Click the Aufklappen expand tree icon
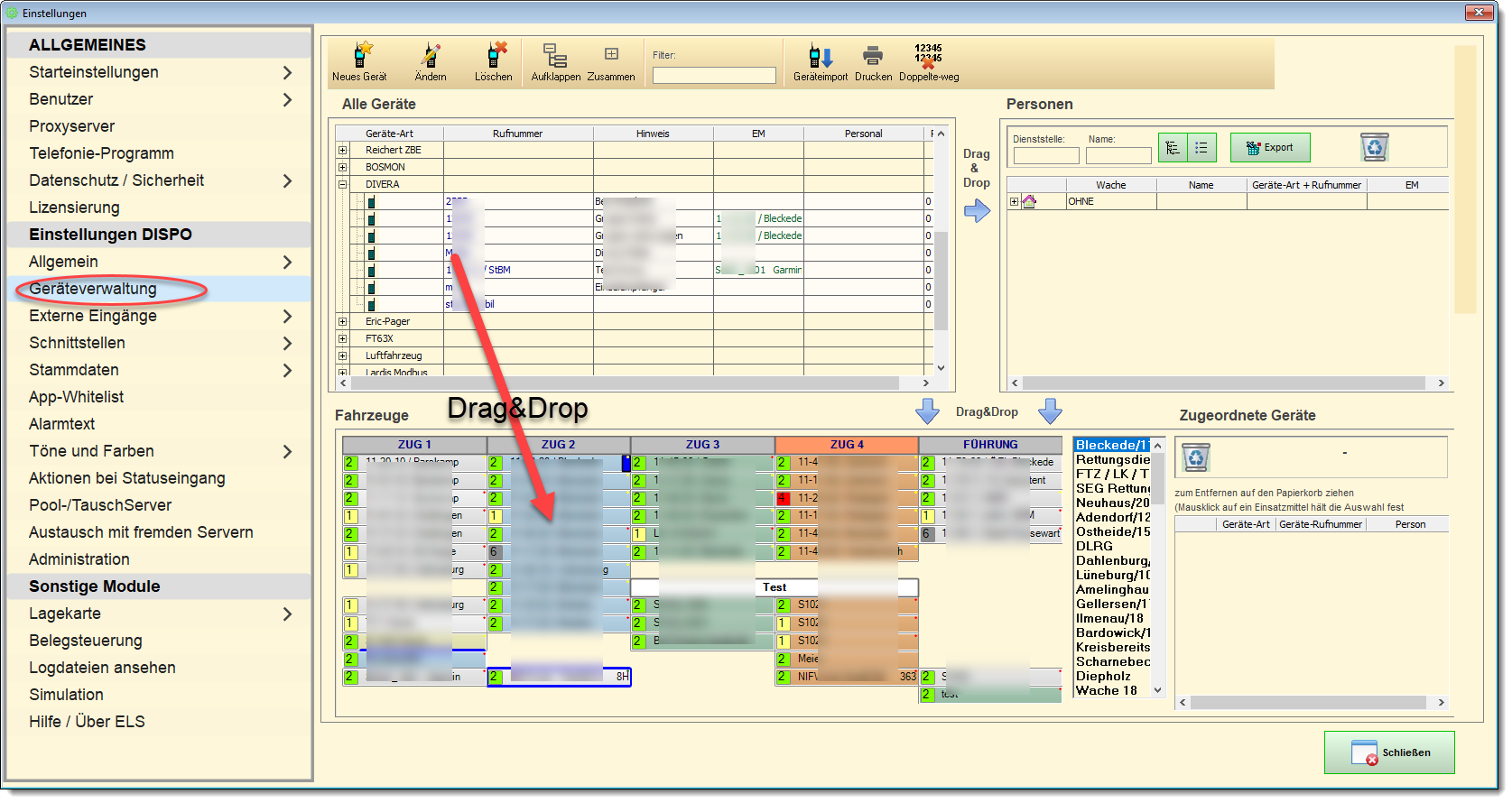Image resolution: width=1512 pixels, height=803 pixels. click(x=555, y=58)
